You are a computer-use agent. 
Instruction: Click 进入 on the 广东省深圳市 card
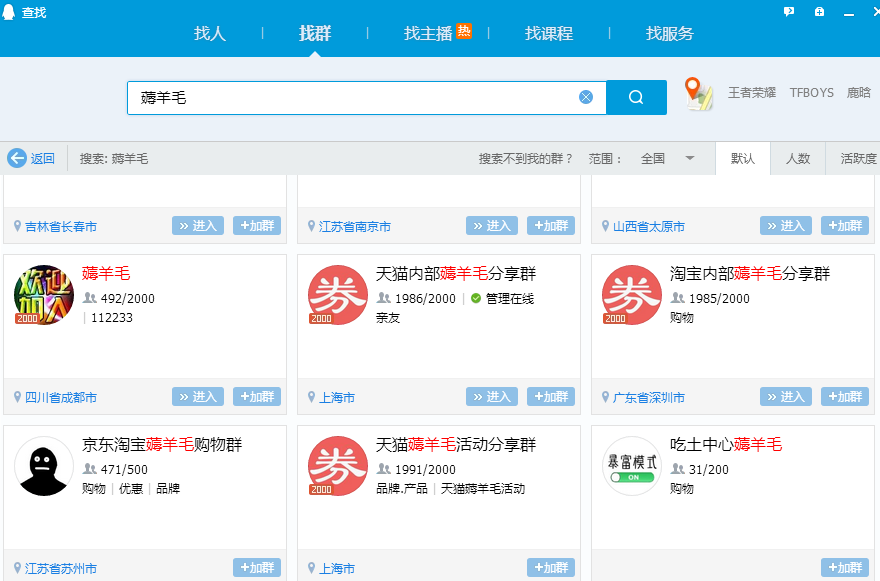coord(786,397)
